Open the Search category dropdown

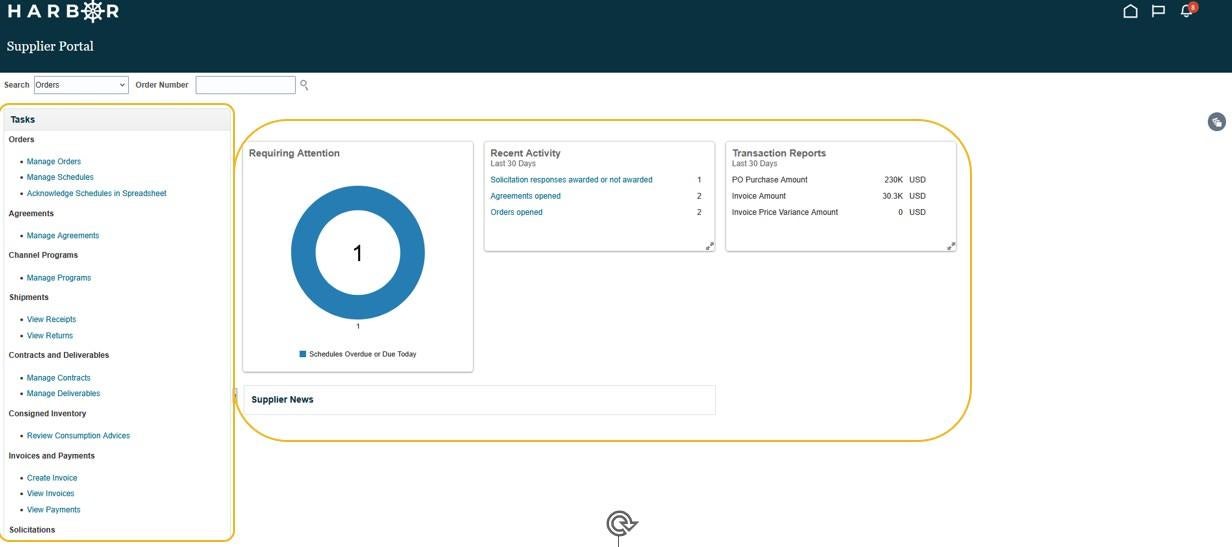coord(81,85)
